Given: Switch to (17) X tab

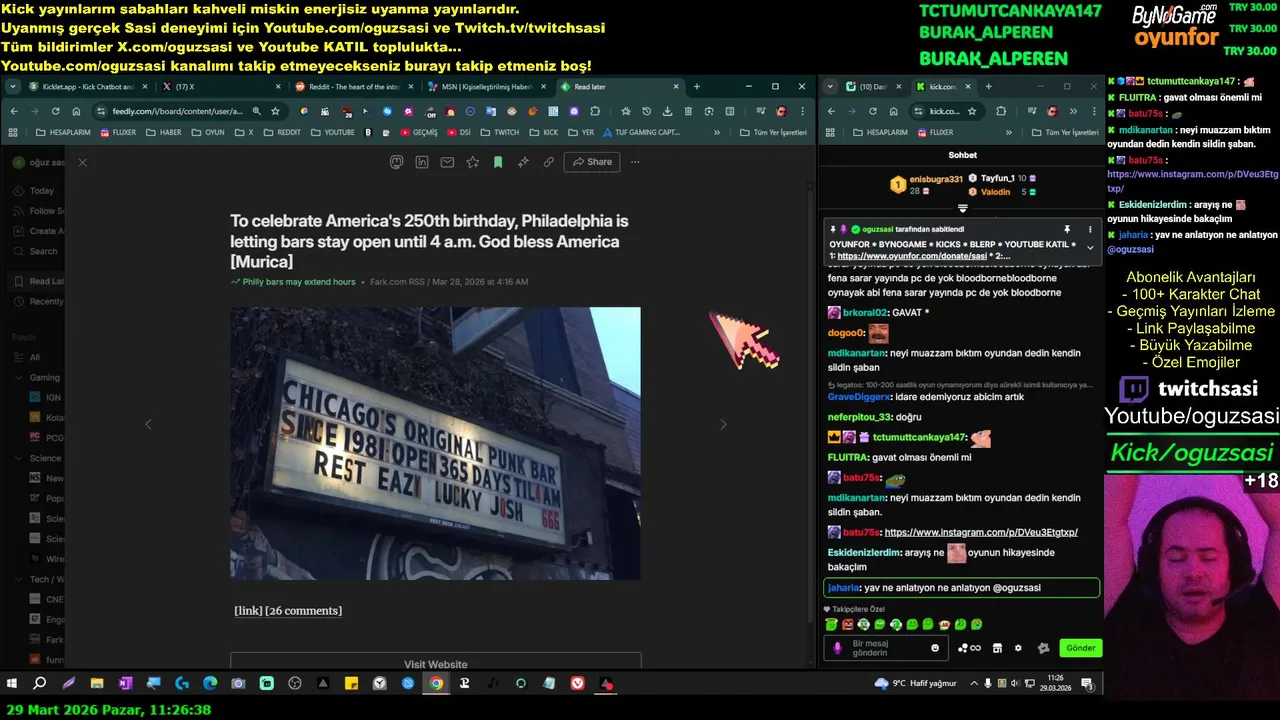Looking at the screenshot, I should 220,87.
